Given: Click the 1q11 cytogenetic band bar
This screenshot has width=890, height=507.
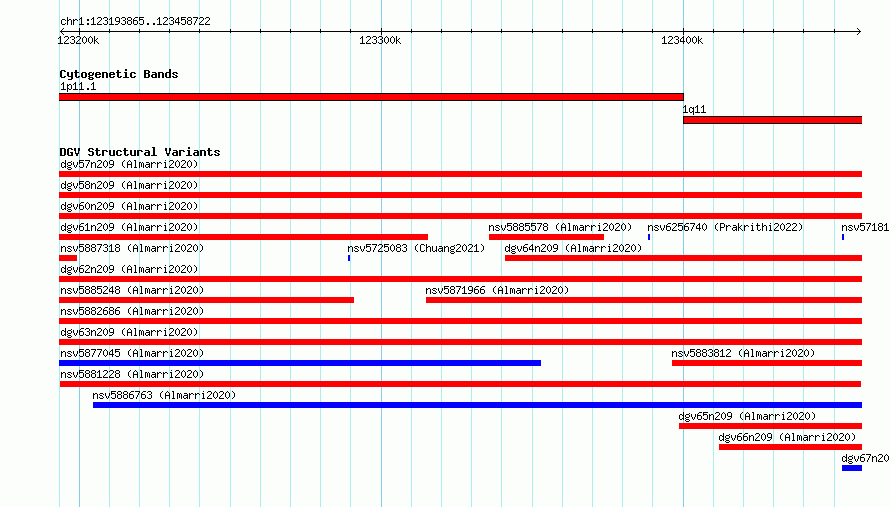Looking at the screenshot, I should coord(773,120).
